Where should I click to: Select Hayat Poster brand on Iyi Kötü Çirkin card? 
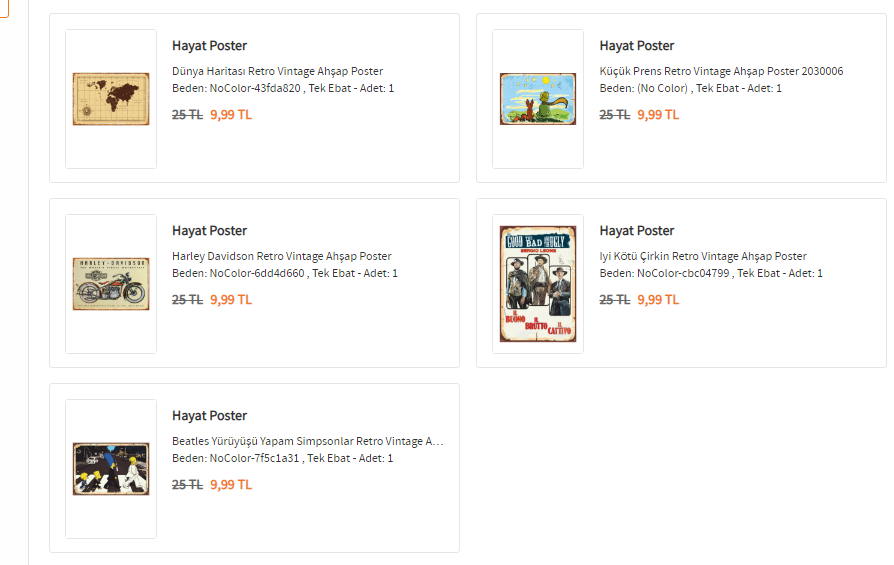[x=637, y=231]
